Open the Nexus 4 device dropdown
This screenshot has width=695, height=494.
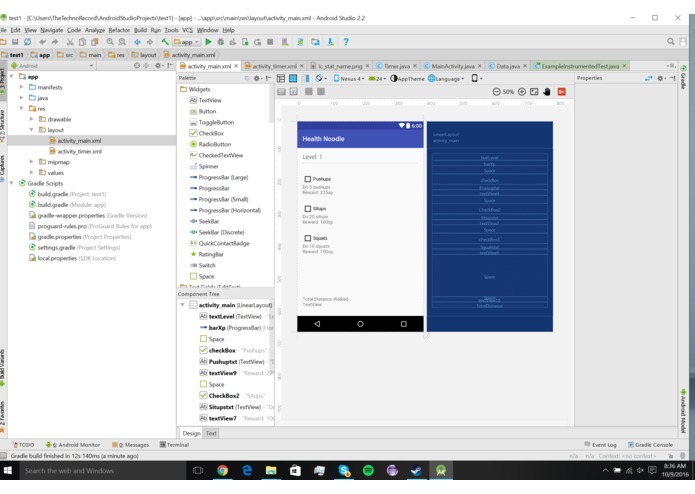[349, 78]
